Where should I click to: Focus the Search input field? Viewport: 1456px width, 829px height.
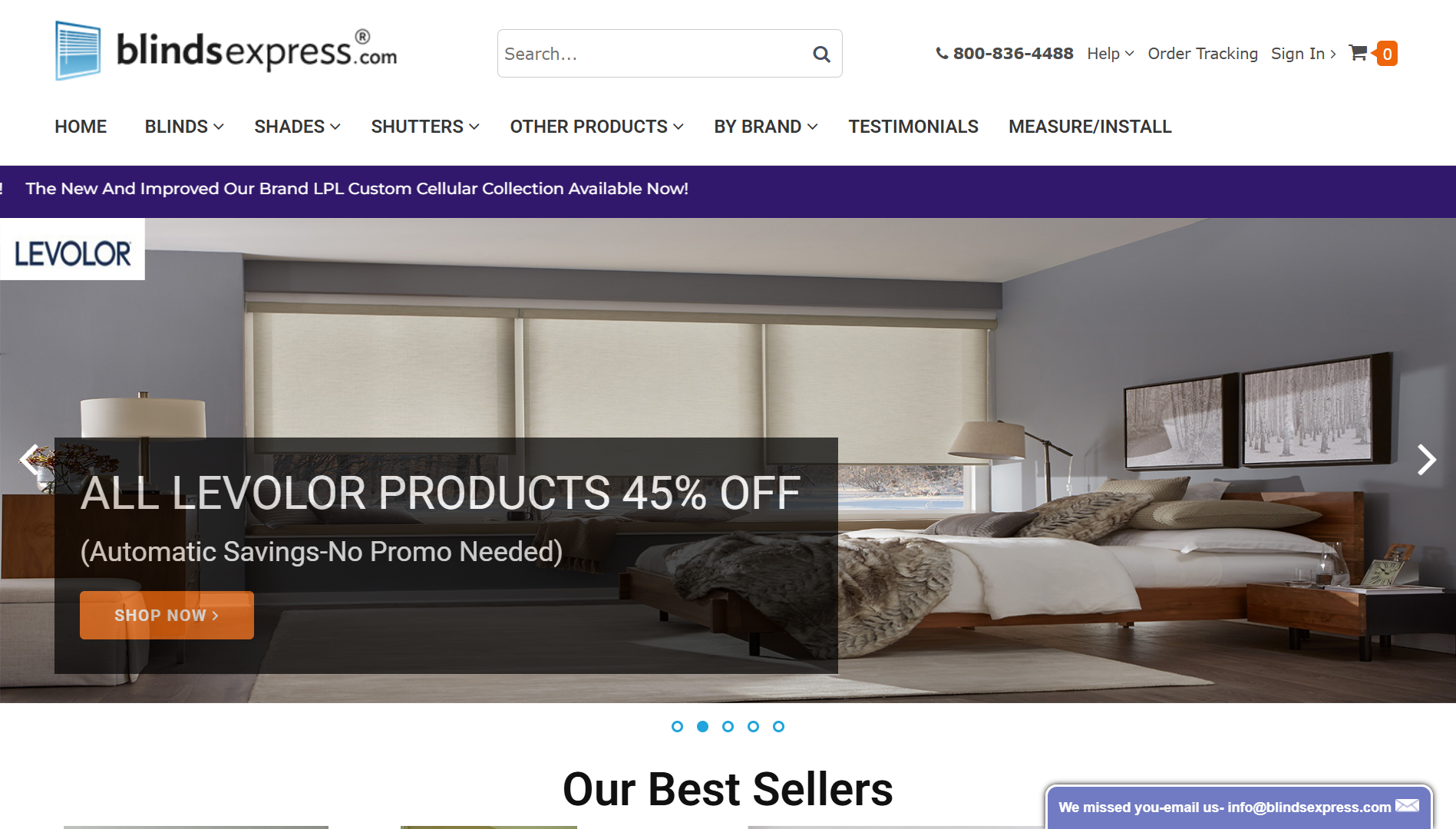(652, 54)
